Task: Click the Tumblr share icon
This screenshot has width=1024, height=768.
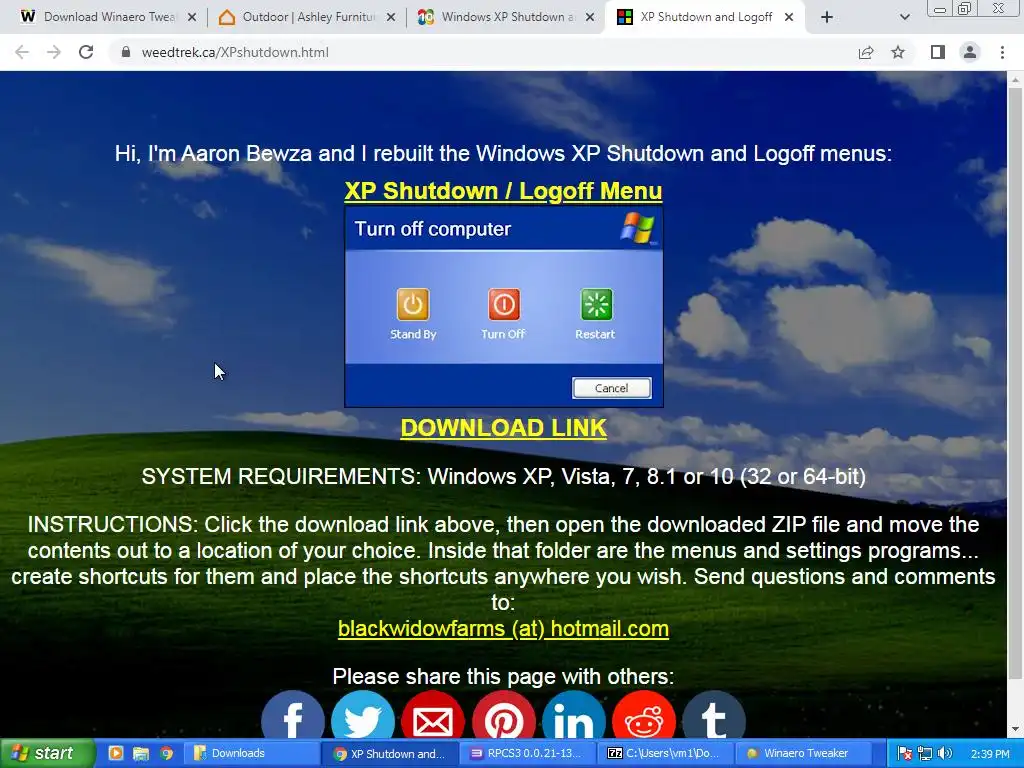Action: coord(714,716)
